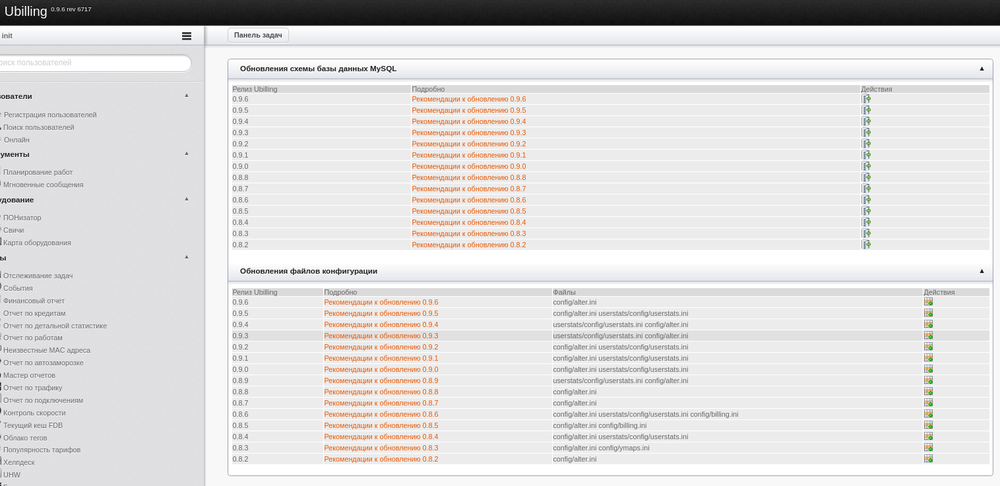Open Карта оборудования sidebar item
The image size is (1000, 486).
tap(37, 243)
